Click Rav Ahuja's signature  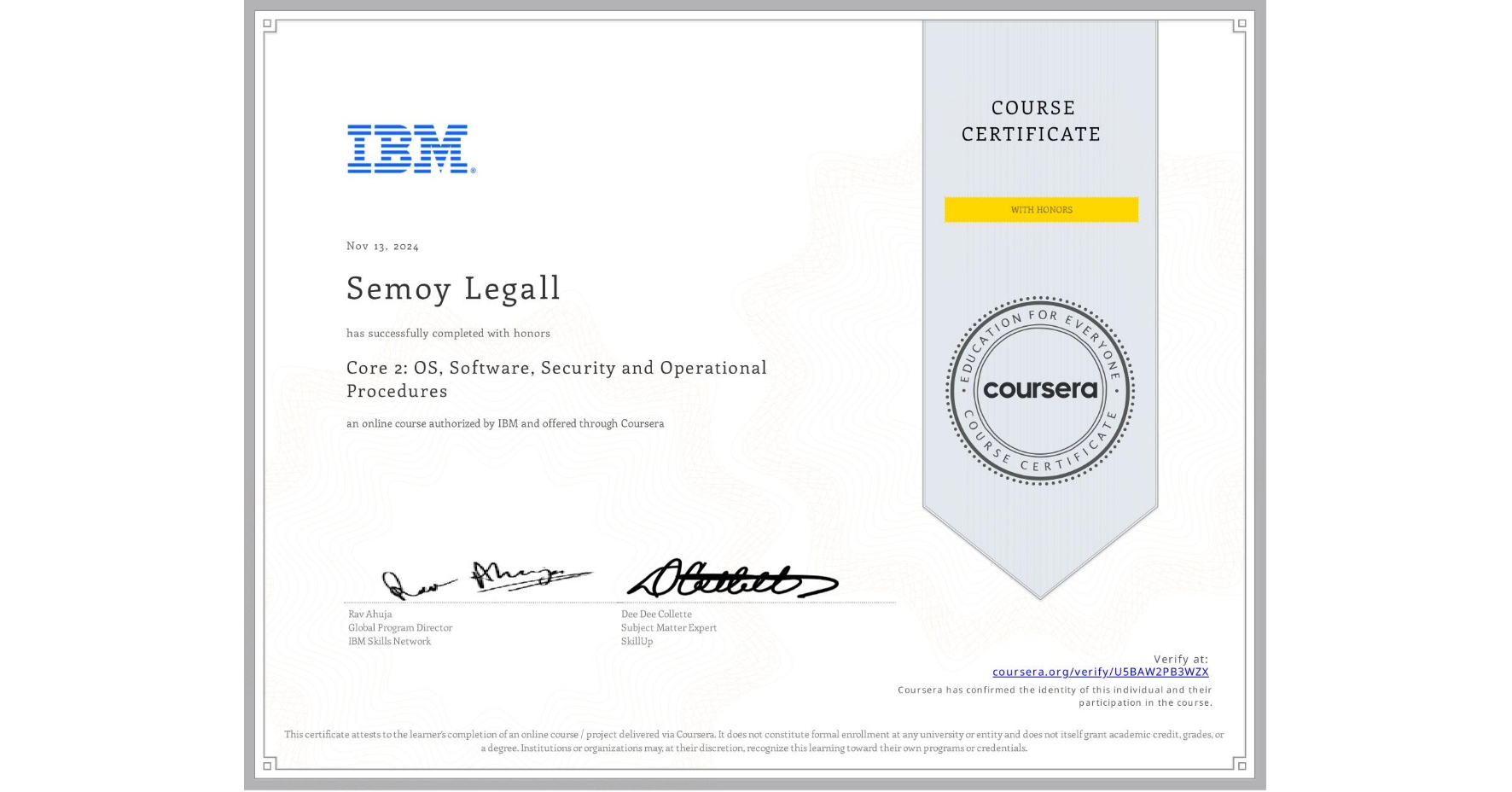pyautogui.click(x=486, y=579)
